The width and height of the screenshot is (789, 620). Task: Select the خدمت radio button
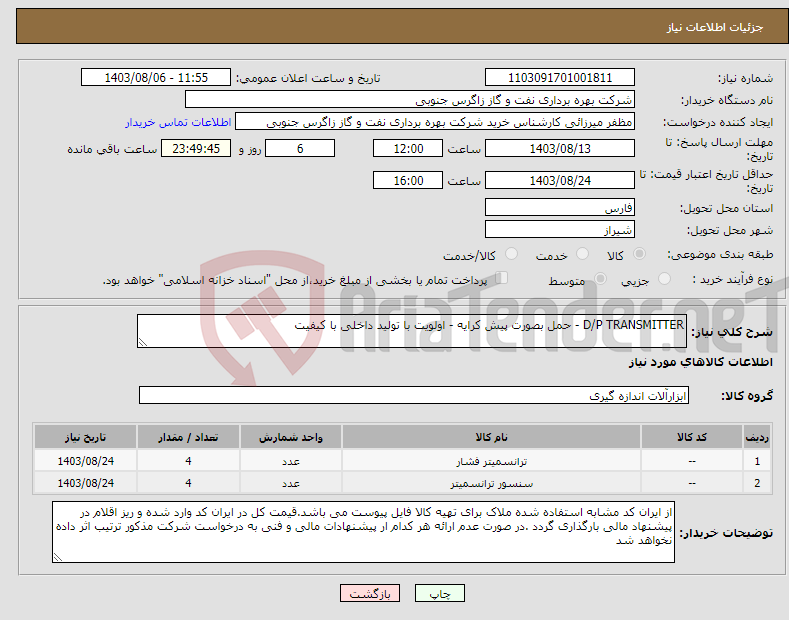pos(582,254)
